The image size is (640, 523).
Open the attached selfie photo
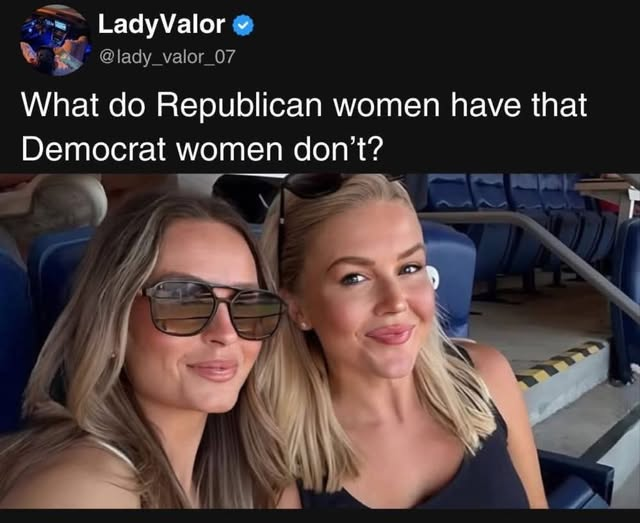tap(320, 341)
